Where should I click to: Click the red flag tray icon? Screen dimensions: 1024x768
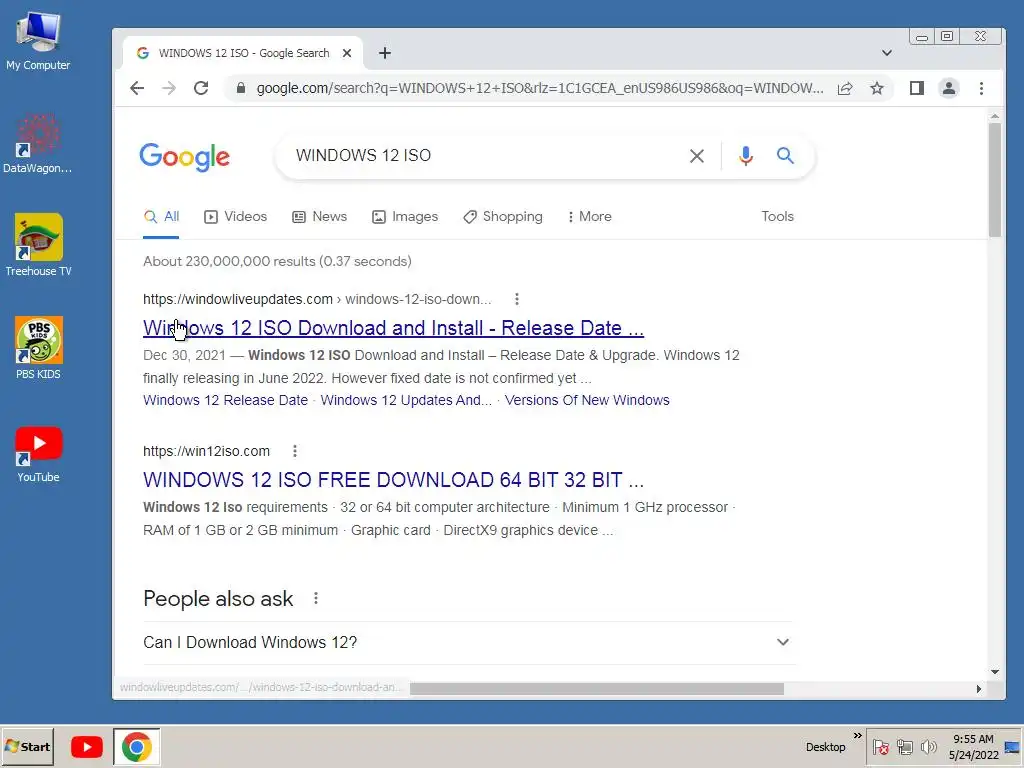(880, 747)
